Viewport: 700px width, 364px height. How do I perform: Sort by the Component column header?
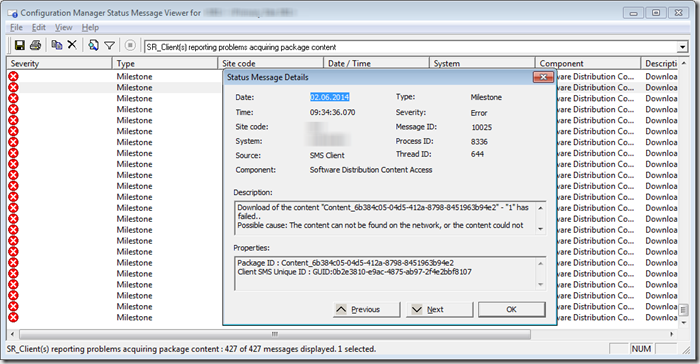point(588,63)
